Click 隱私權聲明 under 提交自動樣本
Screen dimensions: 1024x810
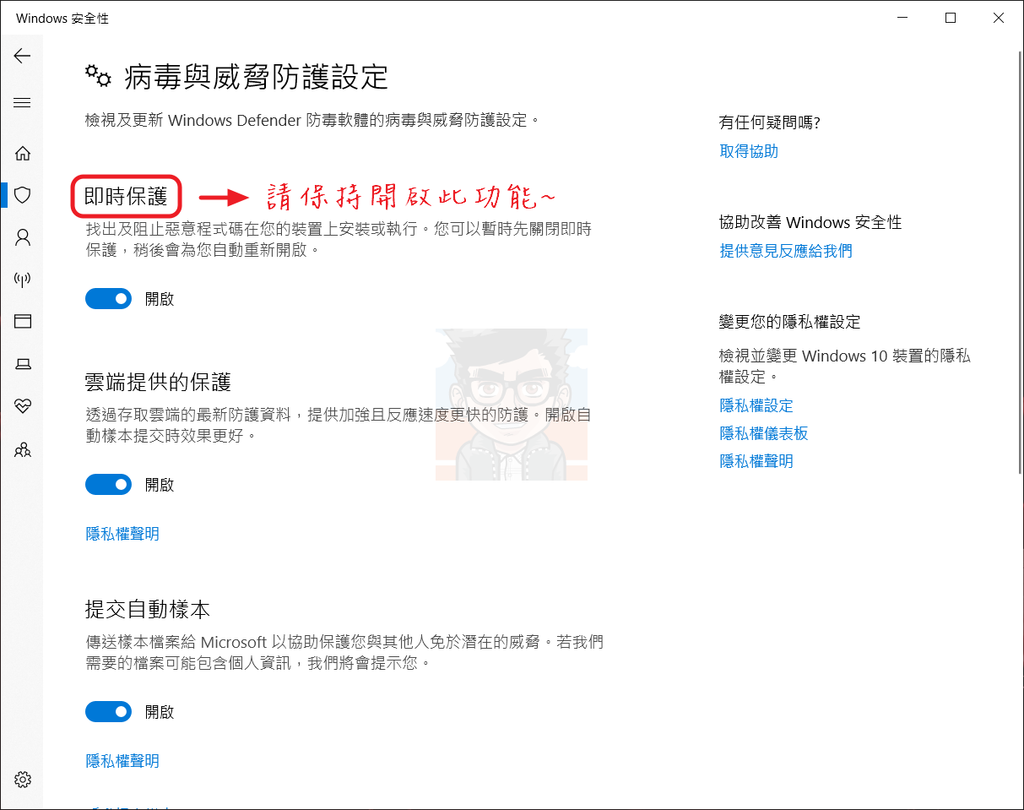[x=122, y=760]
